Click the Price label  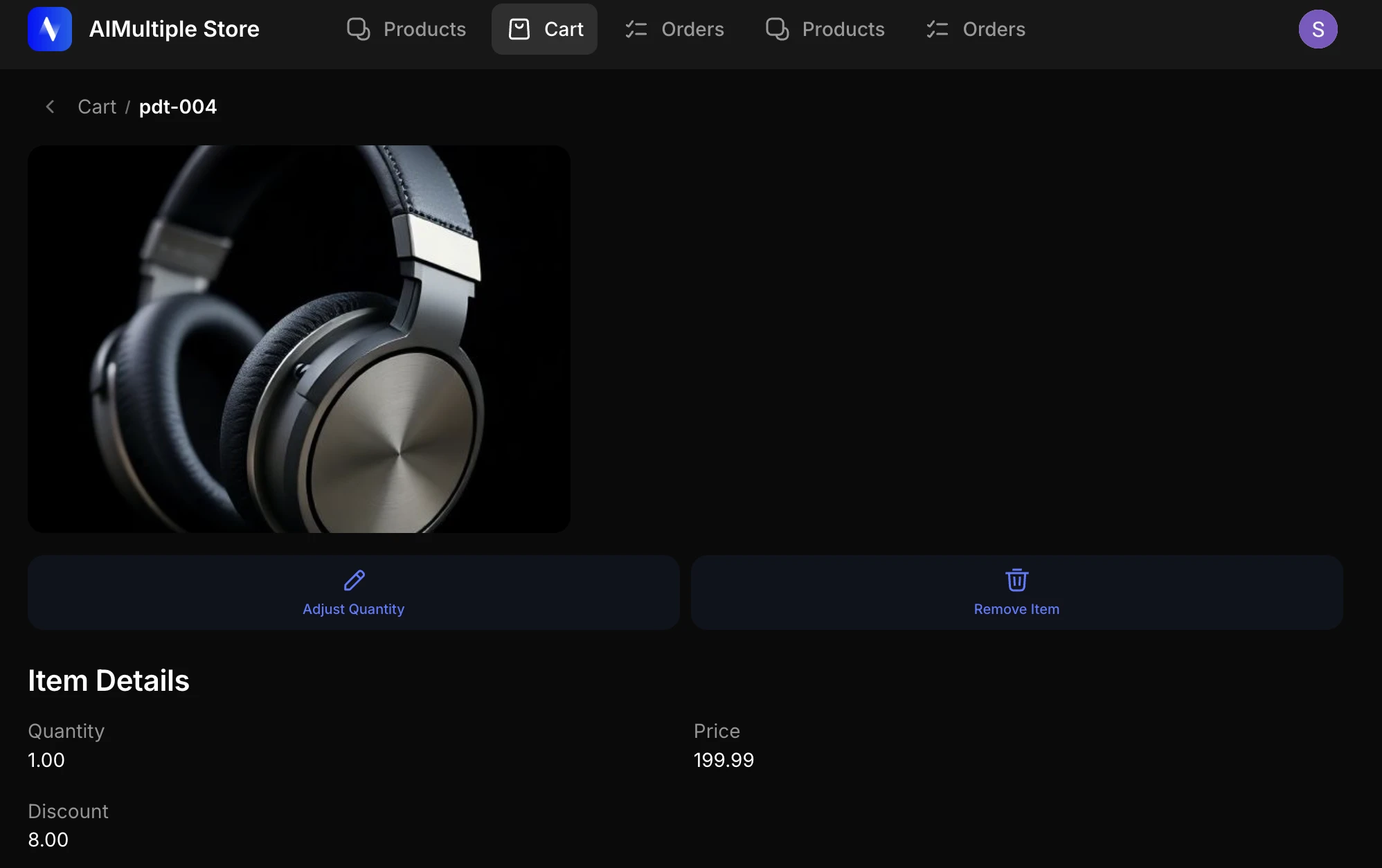click(717, 731)
